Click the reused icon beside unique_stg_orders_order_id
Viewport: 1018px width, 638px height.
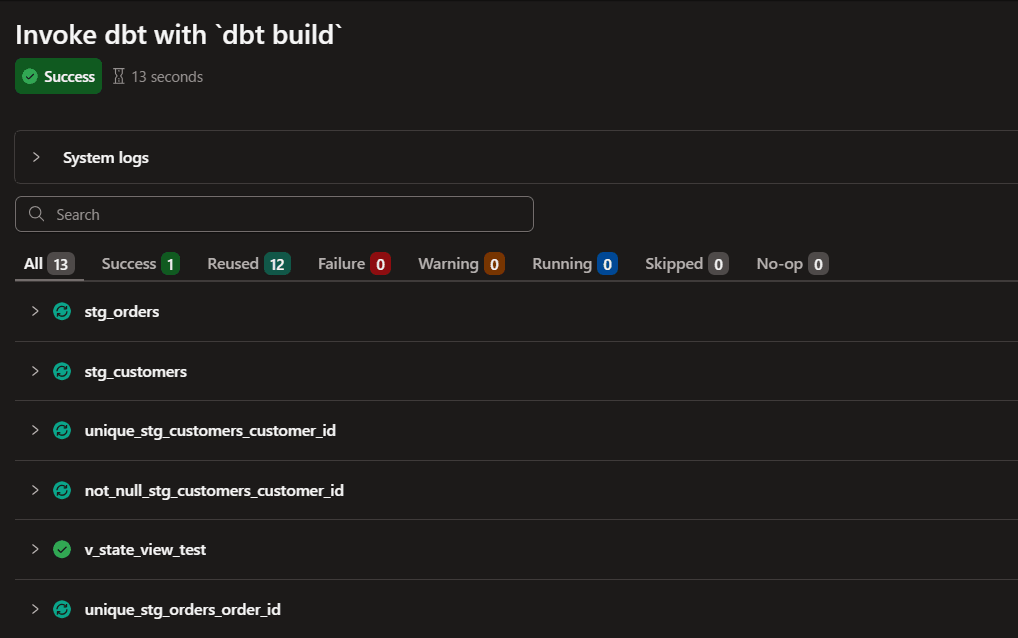(62, 609)
